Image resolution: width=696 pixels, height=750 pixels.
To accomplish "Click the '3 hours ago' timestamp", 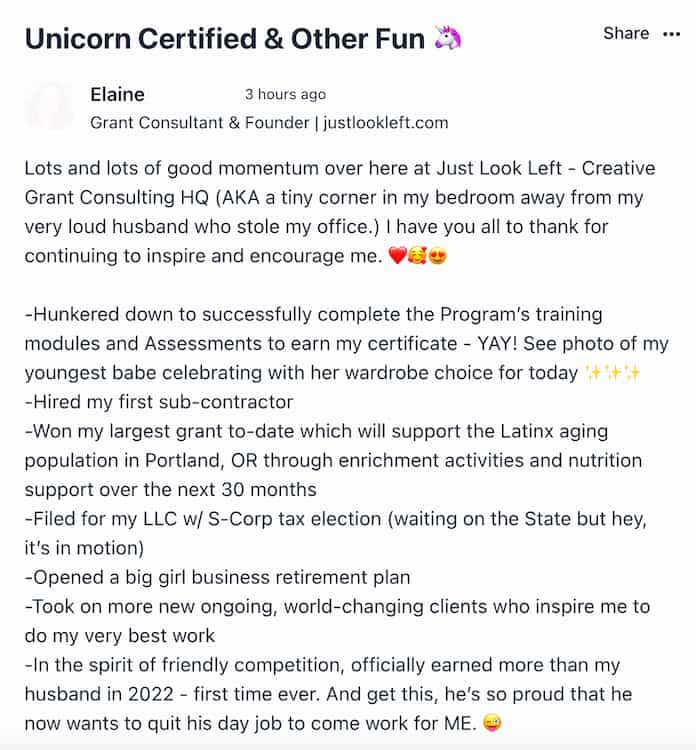I will pyautogui.click(x=286, y=94).
